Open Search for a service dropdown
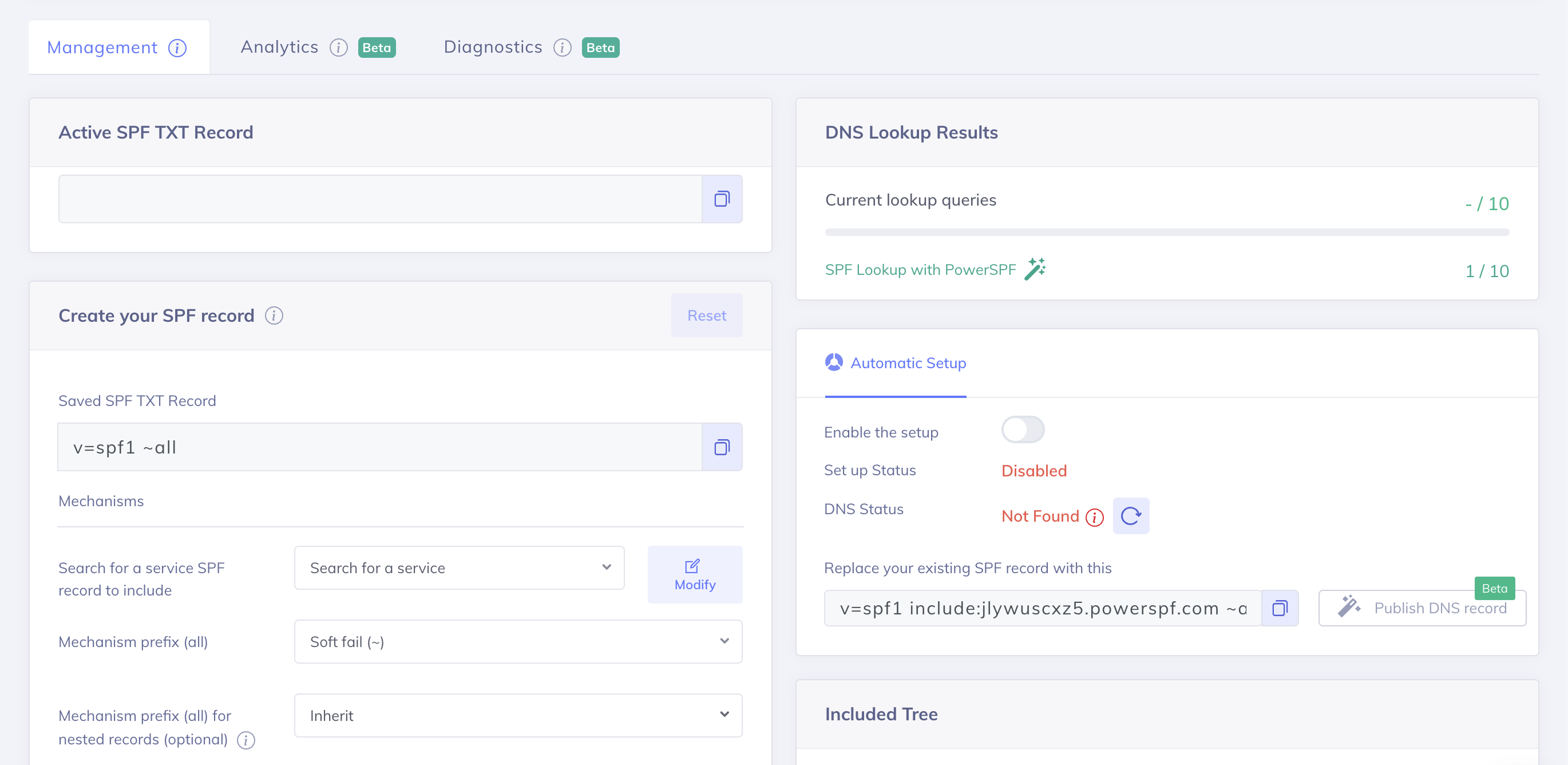The image size is (1568, 765). click(x=459, y=567)
